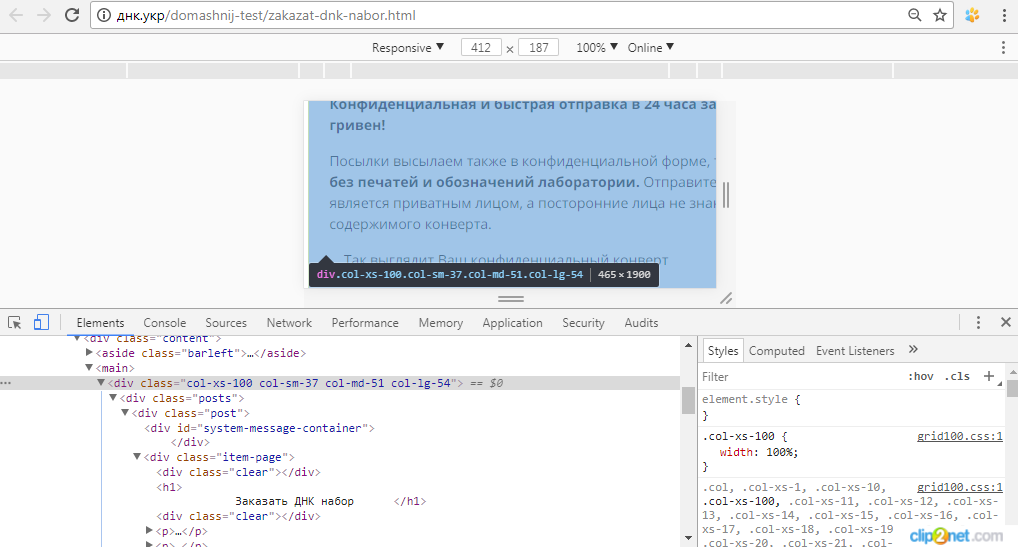Switch to the Audits tab
The width and height of the screenshot is (1018, 547).
click(x=641, y=322)
